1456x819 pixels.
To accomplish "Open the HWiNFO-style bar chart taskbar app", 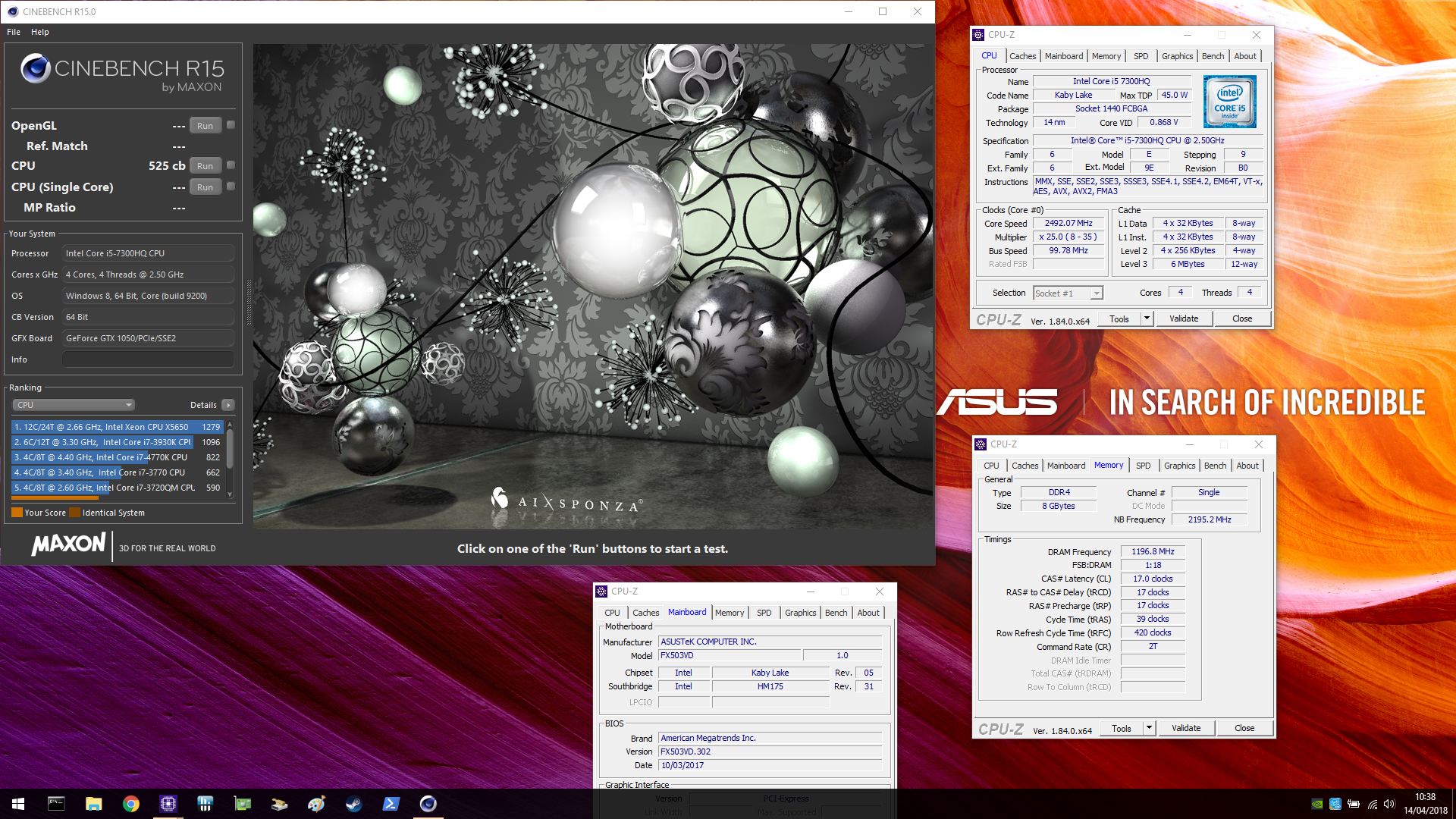I will [205, 804].
